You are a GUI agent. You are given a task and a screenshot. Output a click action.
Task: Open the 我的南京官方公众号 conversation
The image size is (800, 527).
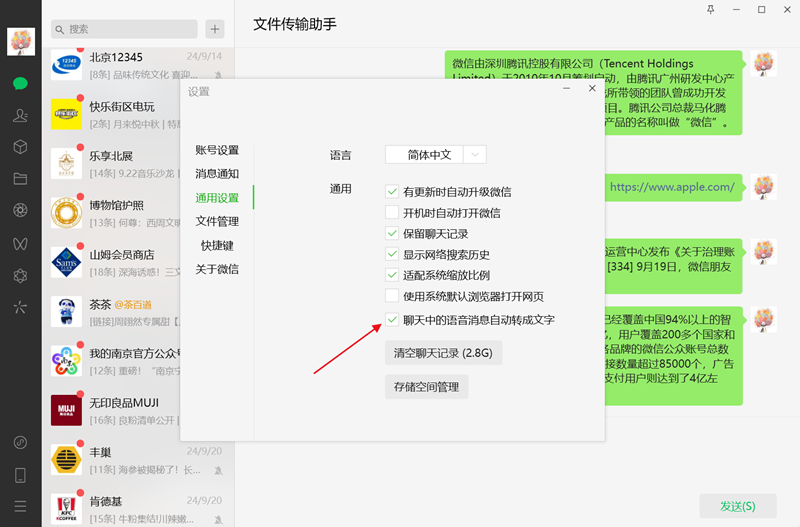click(111, 362)
